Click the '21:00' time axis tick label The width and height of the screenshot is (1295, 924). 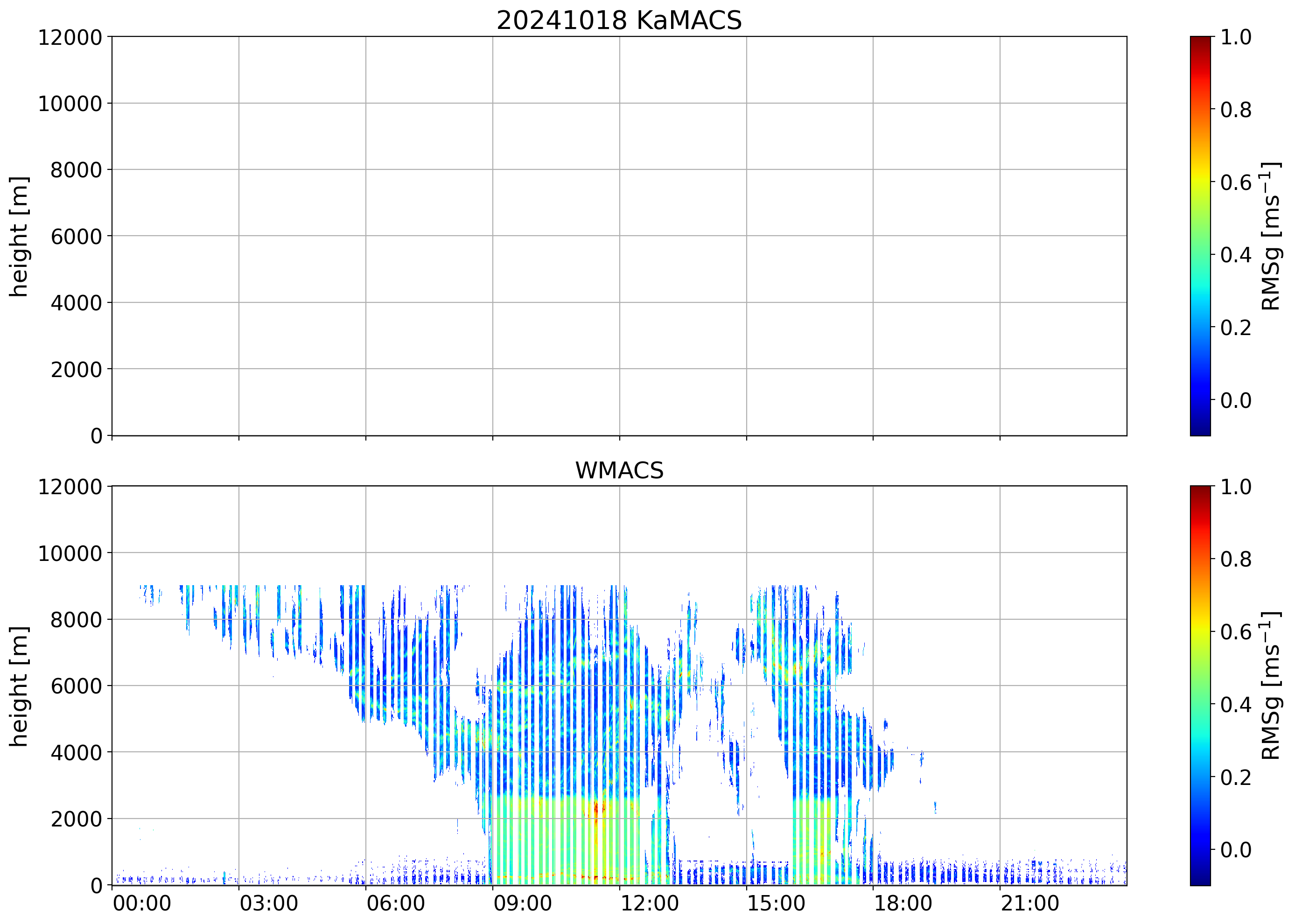pos(1030,903)
